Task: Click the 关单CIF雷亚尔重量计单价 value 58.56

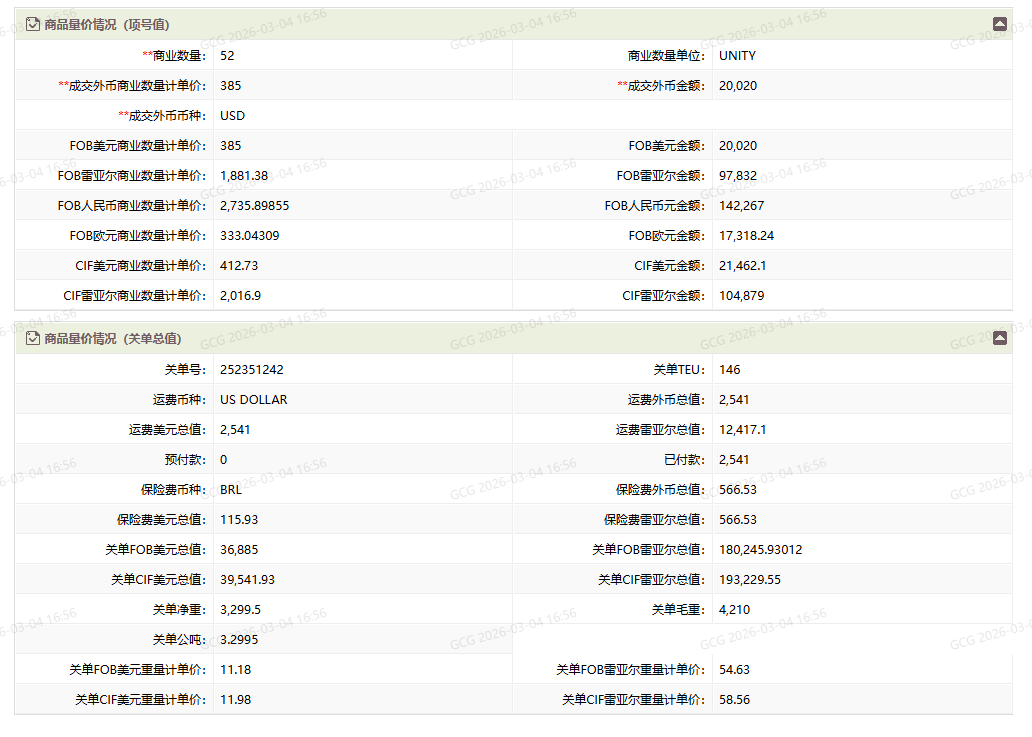Action: click(x=734, y=700)
